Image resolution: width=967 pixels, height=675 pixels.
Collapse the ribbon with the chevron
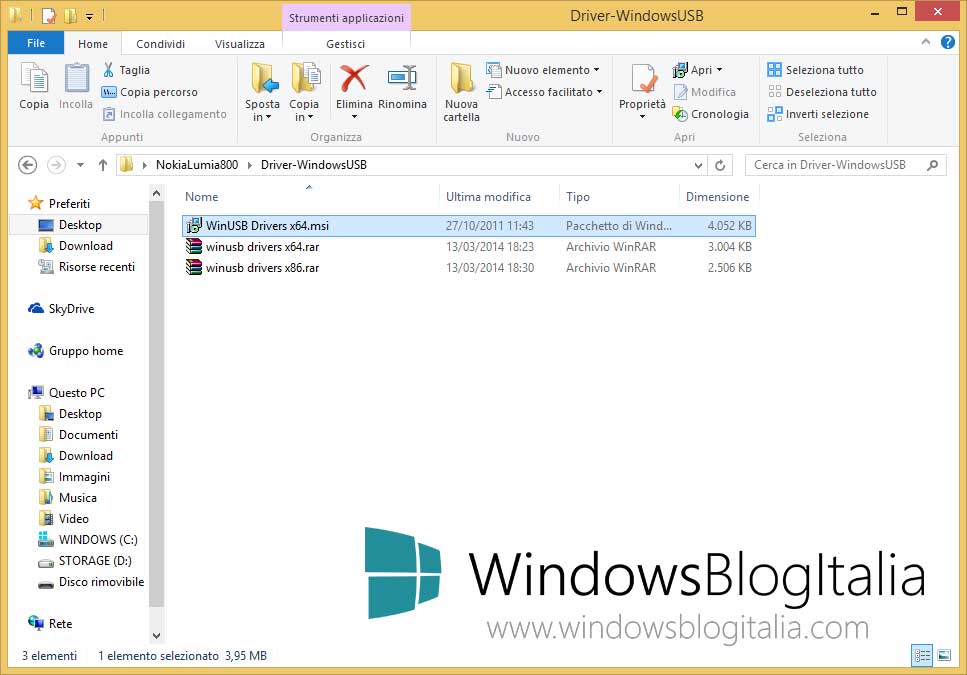[926, 42]
